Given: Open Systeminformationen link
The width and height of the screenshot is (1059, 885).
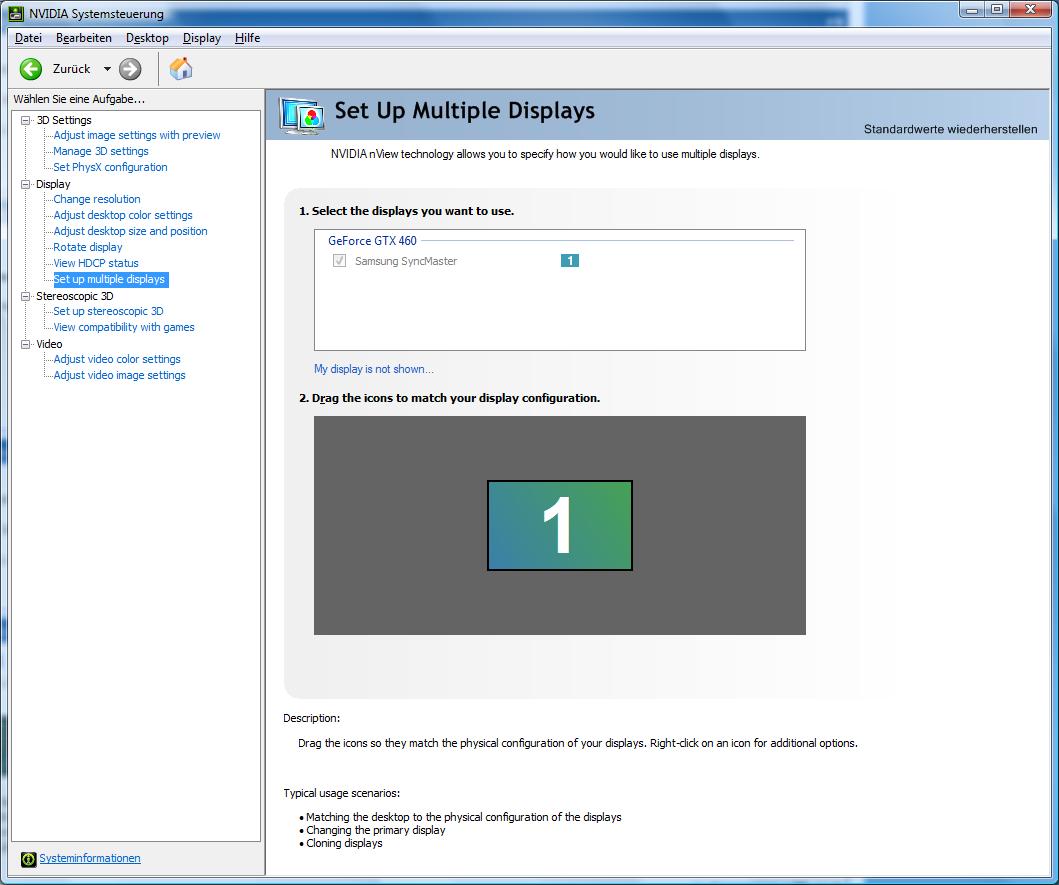Looking at the screenshot, I should (90, 858).
